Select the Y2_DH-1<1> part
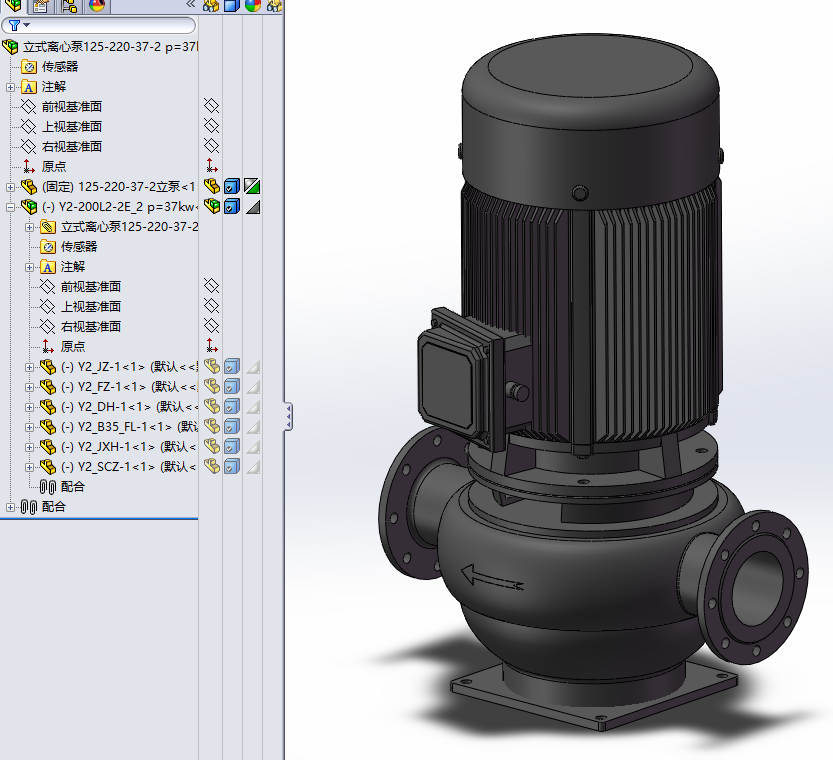 (129, 407)
